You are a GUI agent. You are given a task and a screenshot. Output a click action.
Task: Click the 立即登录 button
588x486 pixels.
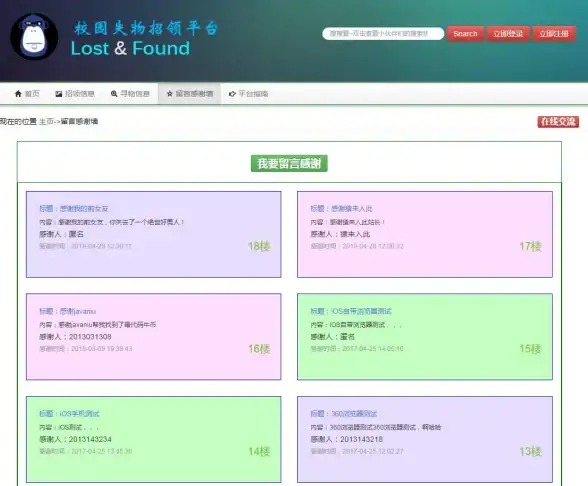[508, 34]
